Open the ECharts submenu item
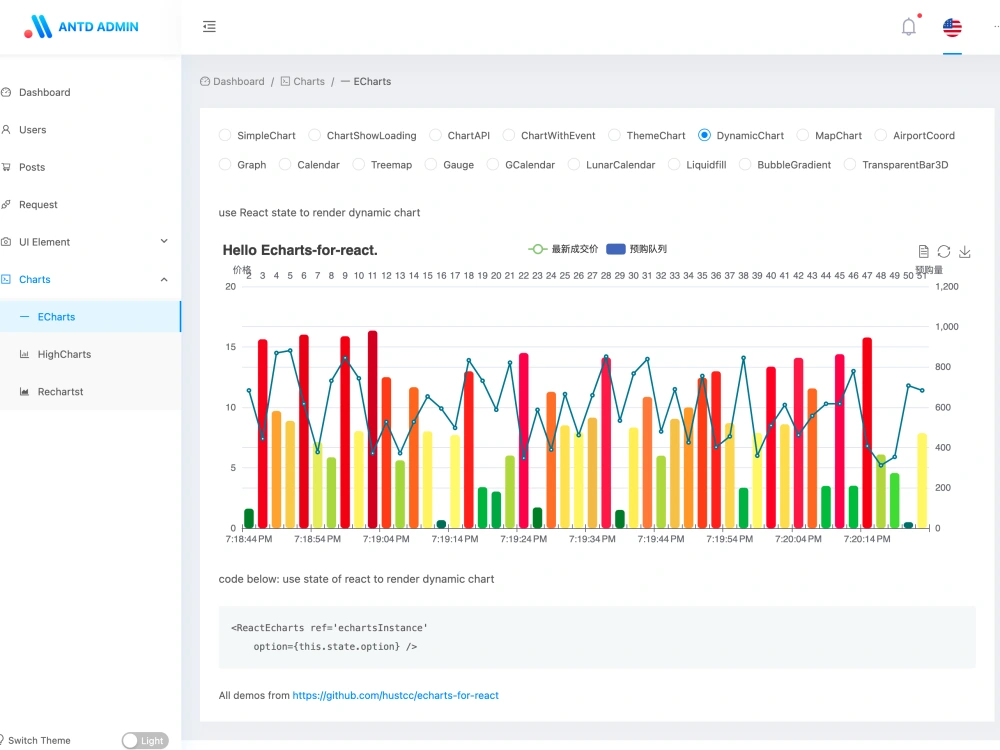 [91, 317]
